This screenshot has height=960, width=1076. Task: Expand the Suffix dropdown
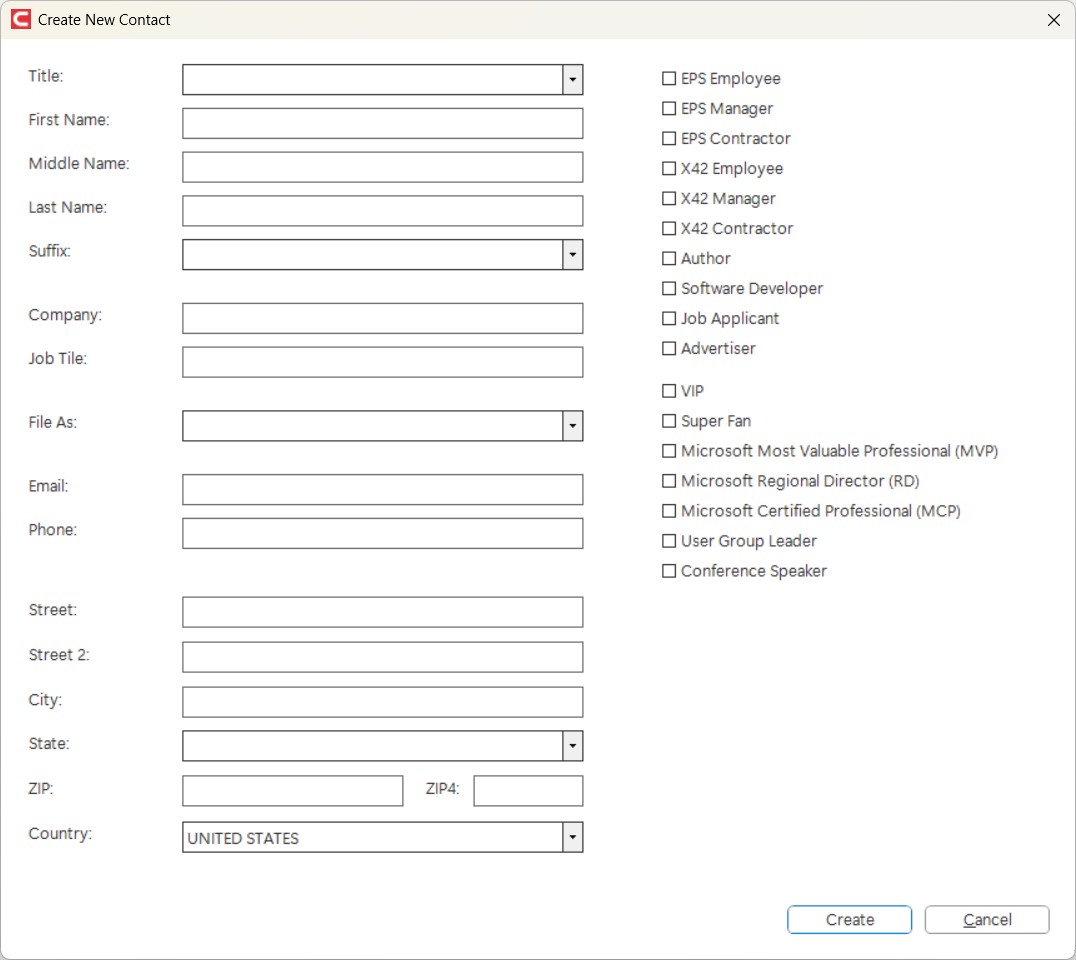coord(572,255)
